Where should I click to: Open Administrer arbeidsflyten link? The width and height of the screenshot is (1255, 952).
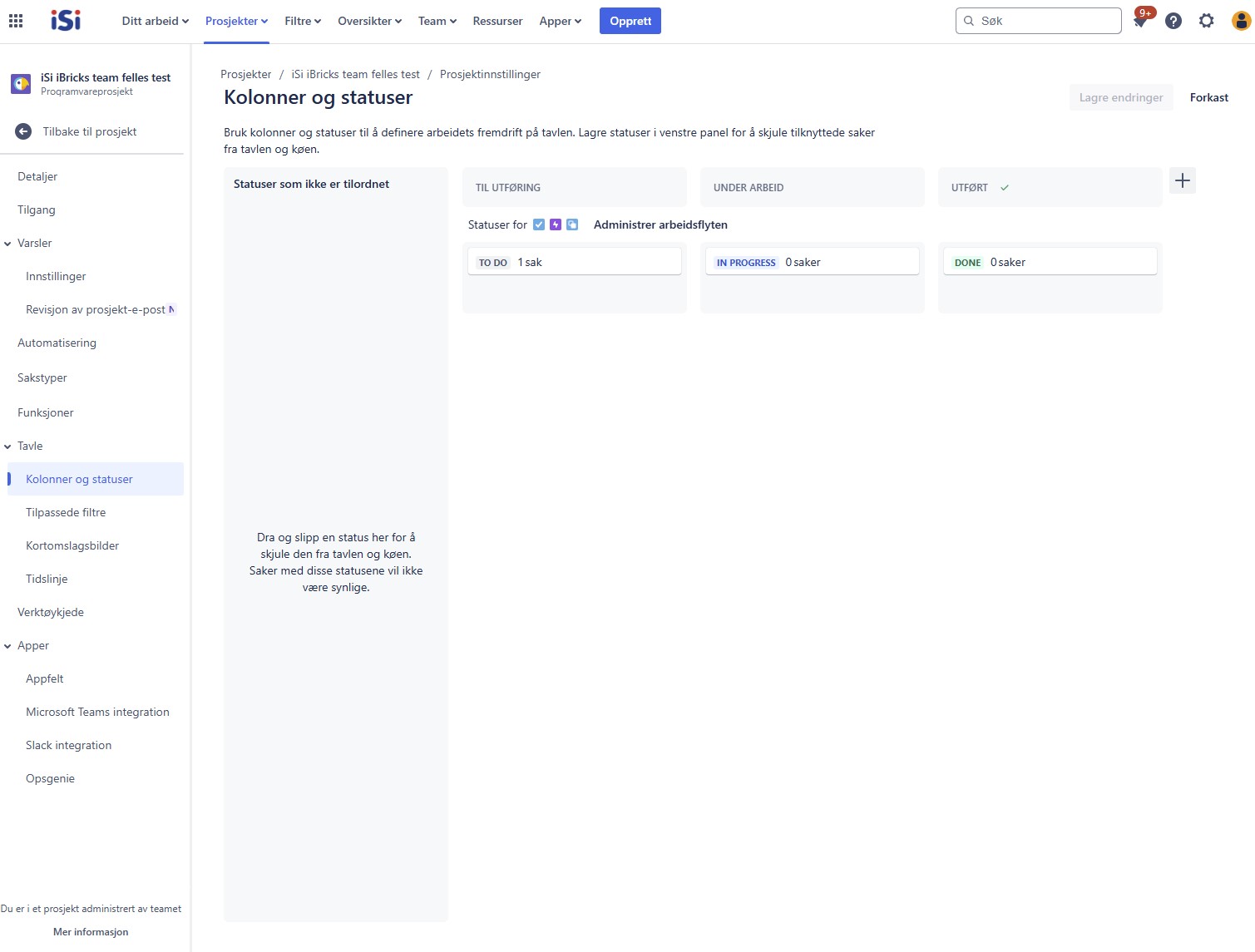tap(660, 224)
